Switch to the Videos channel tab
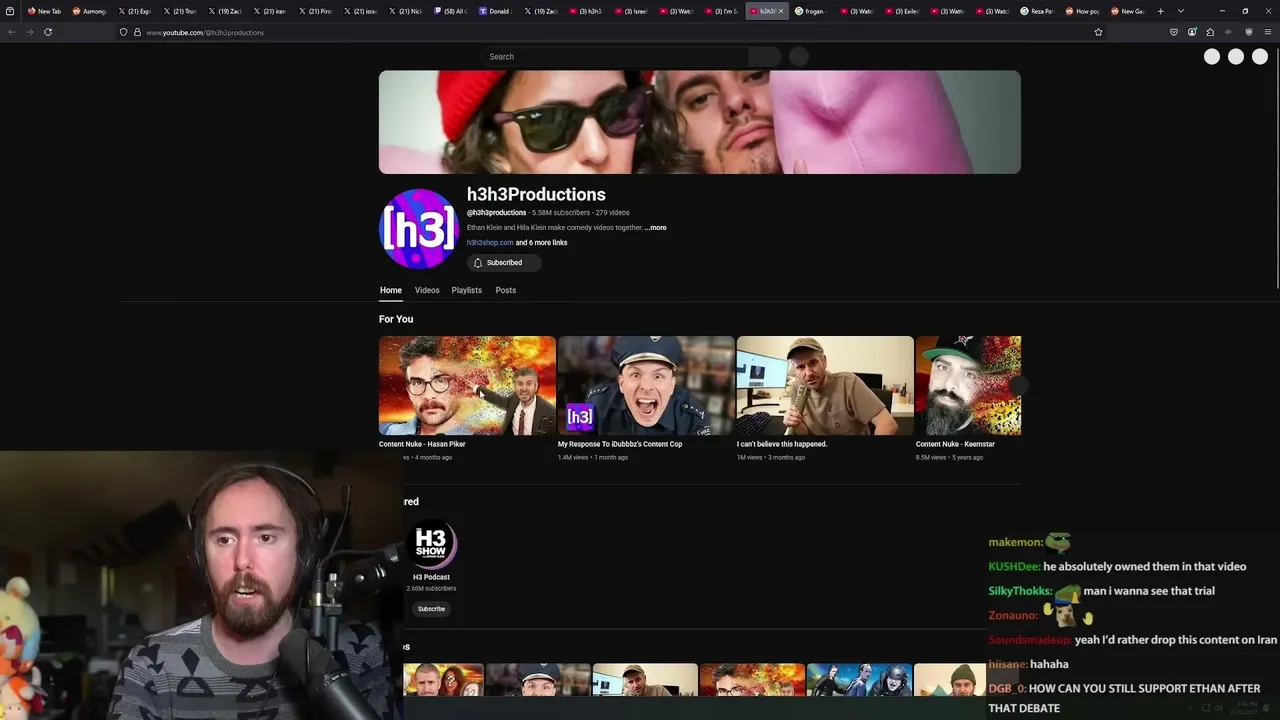The height and width of the screenshot is (720, 1280). pyautogui.click(x=427, y=290)
